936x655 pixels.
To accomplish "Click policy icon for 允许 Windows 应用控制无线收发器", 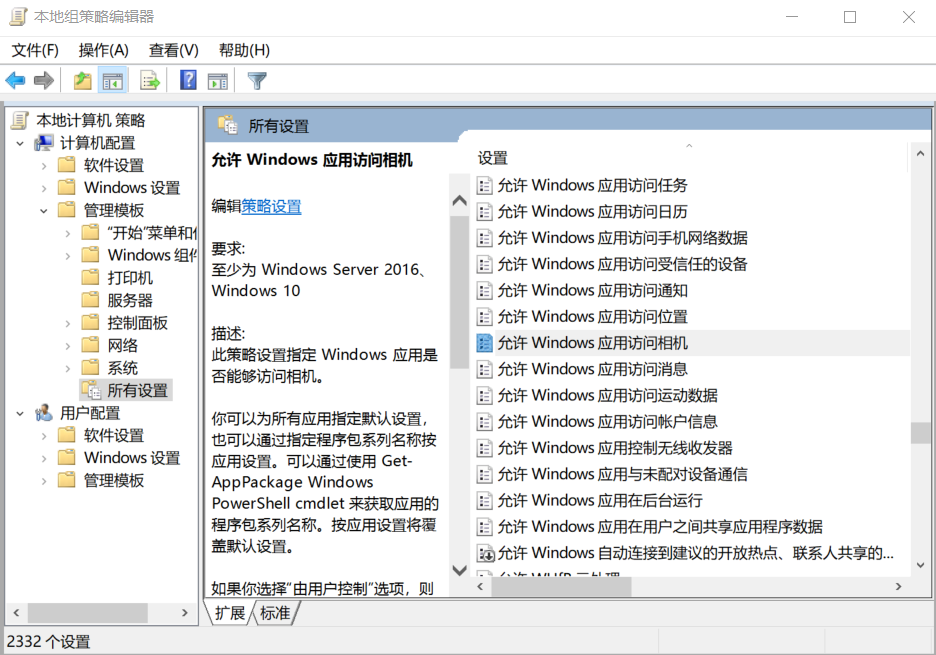I will coord(485,448).
